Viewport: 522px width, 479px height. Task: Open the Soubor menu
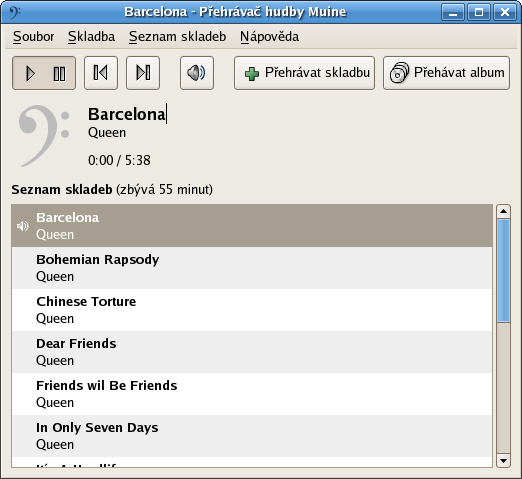coord(33,36)
